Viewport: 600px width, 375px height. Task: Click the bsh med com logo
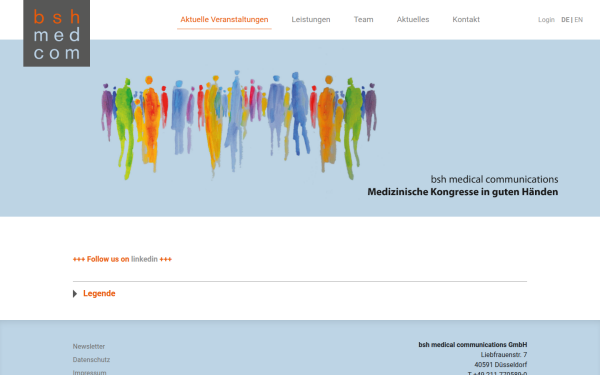pos(57,33)
